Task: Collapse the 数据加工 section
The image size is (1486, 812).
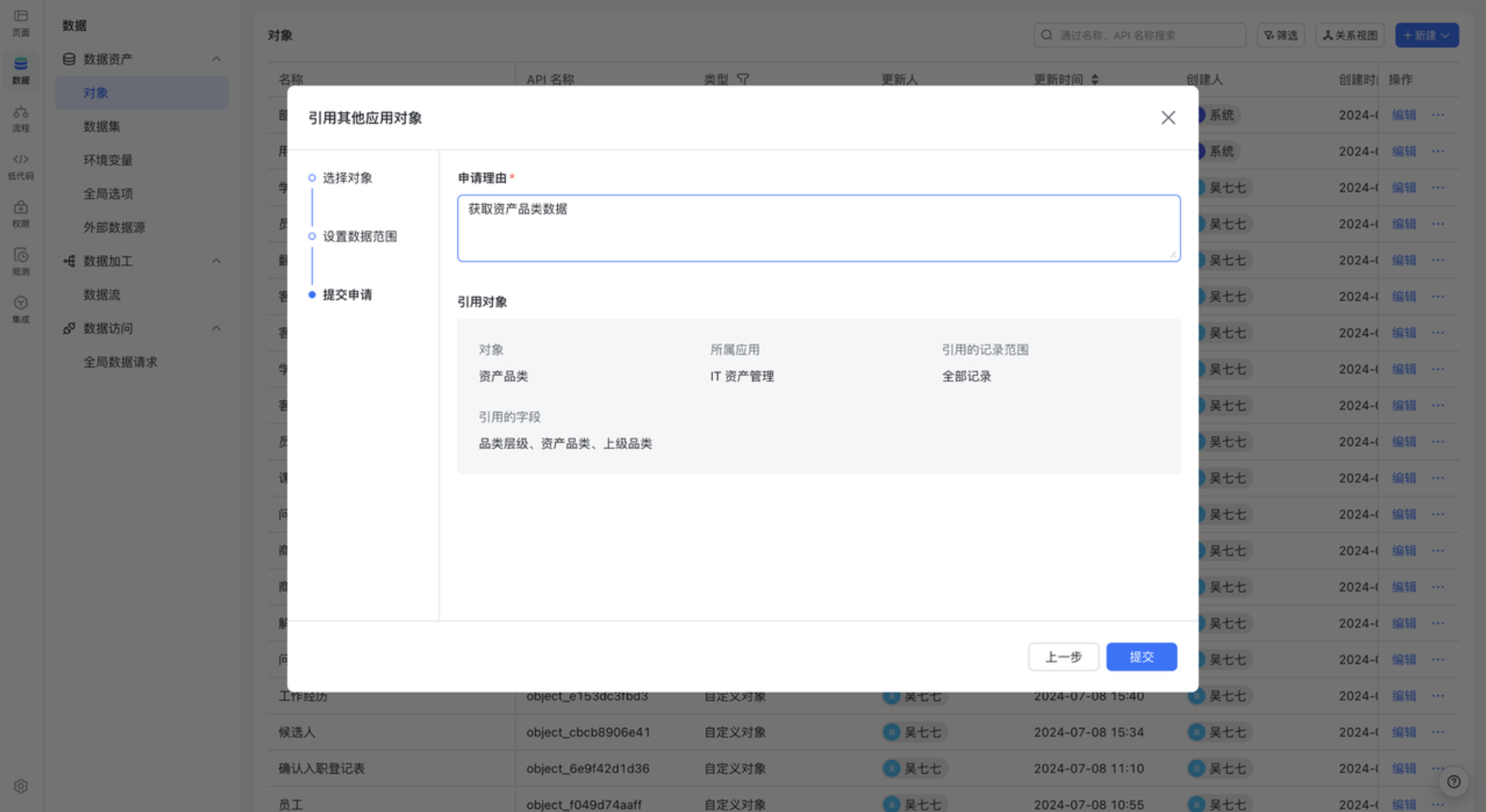Action: click(x=216, y=261)
